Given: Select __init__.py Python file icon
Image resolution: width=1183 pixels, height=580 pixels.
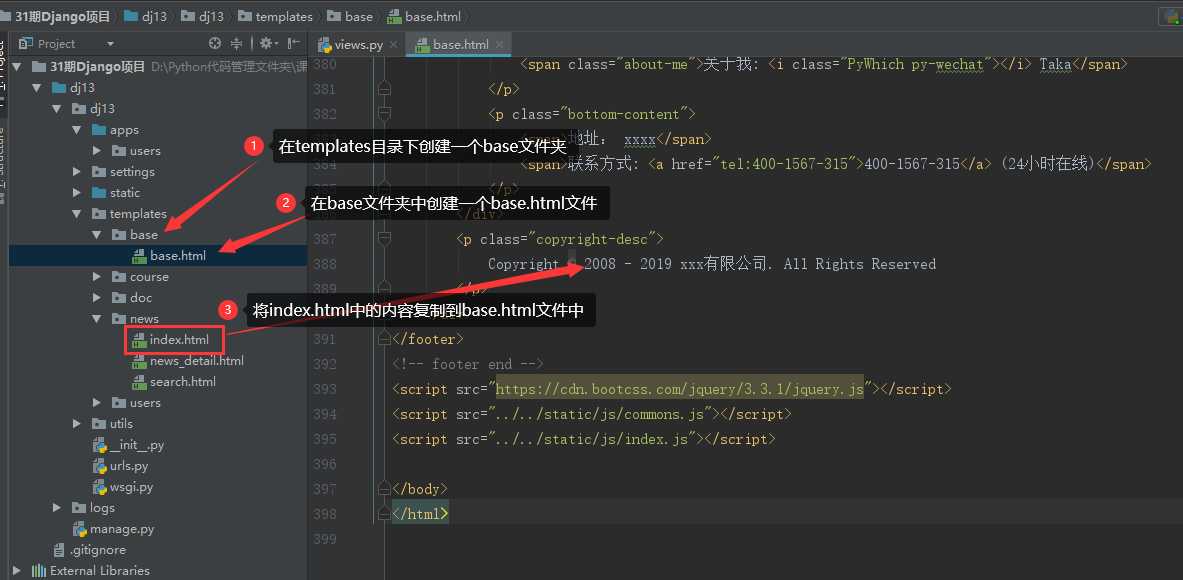Looking at the screenshot, I should [x=99, y=445].
